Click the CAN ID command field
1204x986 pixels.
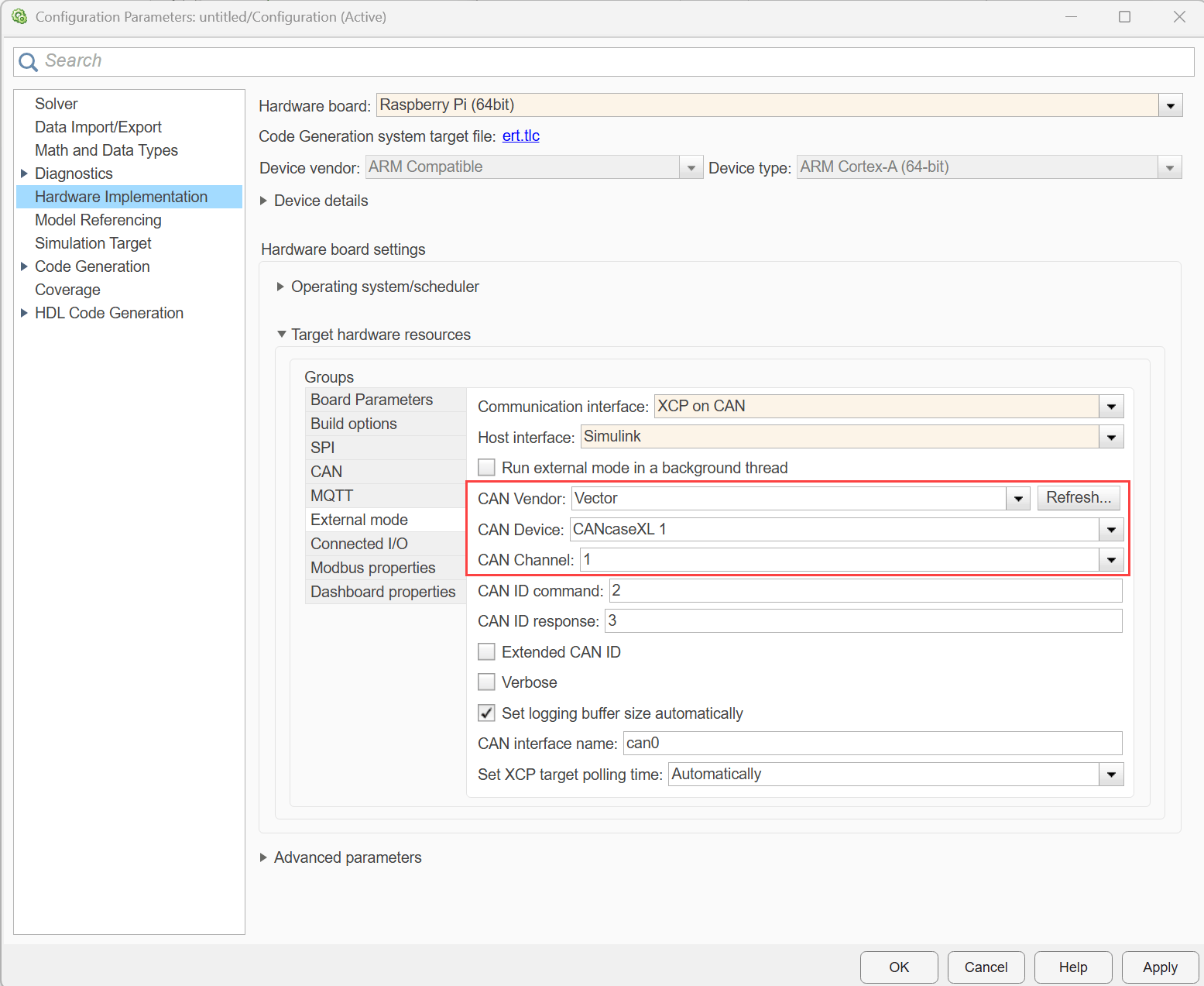click(866, 591)
